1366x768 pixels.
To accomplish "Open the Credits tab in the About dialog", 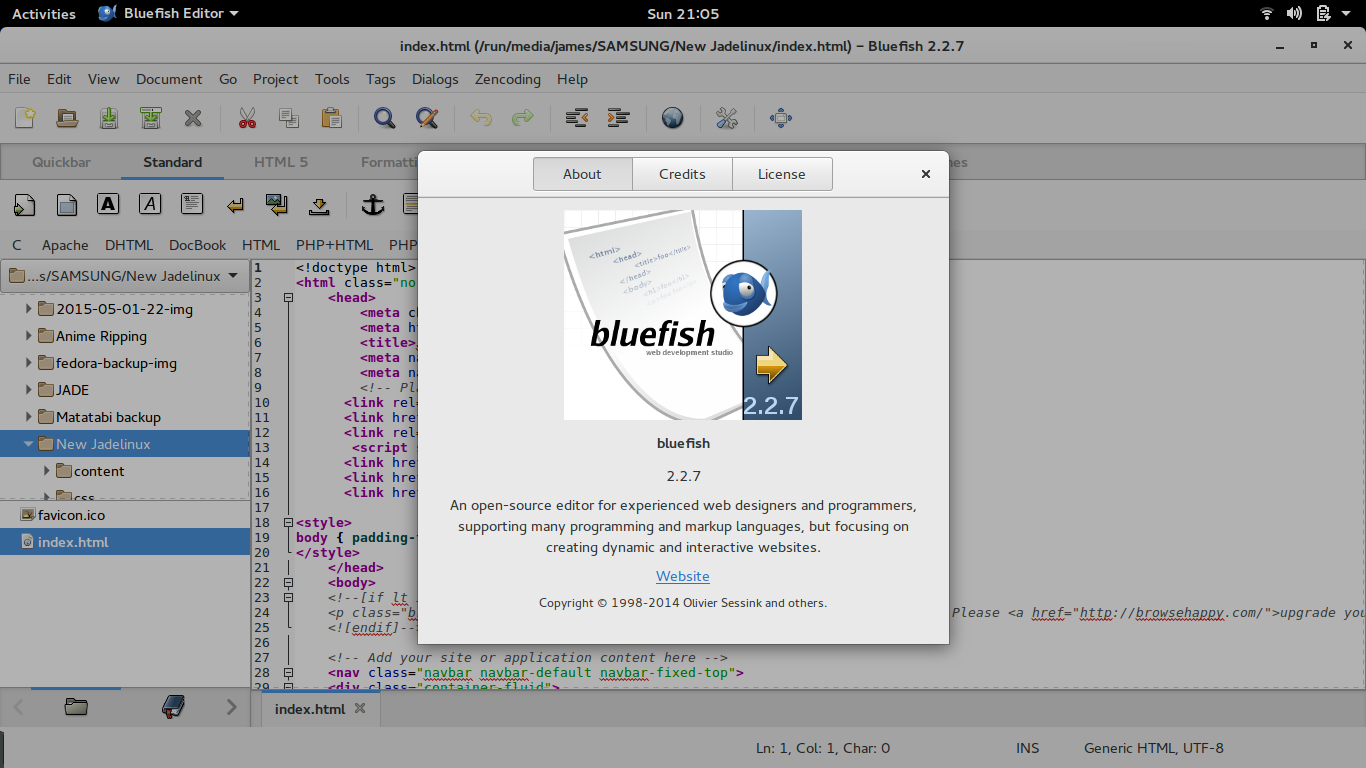I will [x=682, y=174].
